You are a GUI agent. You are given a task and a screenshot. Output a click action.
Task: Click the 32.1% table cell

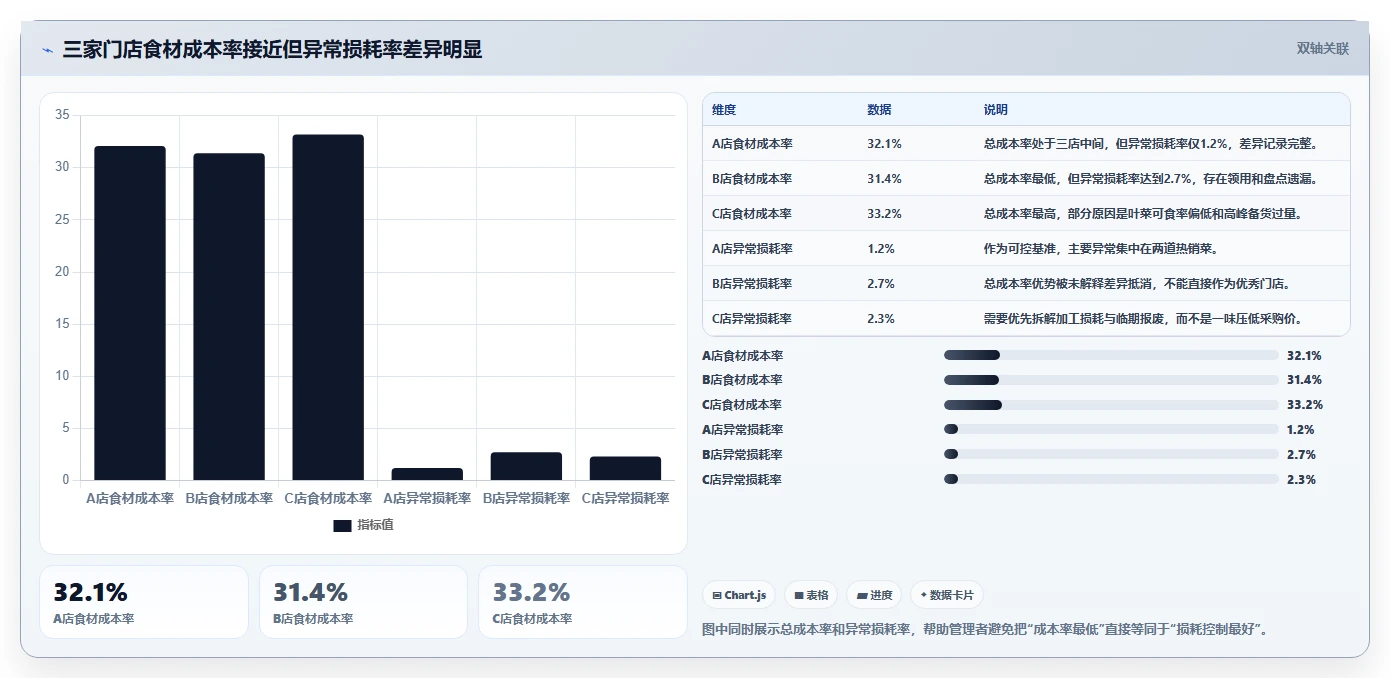[884, 144]
